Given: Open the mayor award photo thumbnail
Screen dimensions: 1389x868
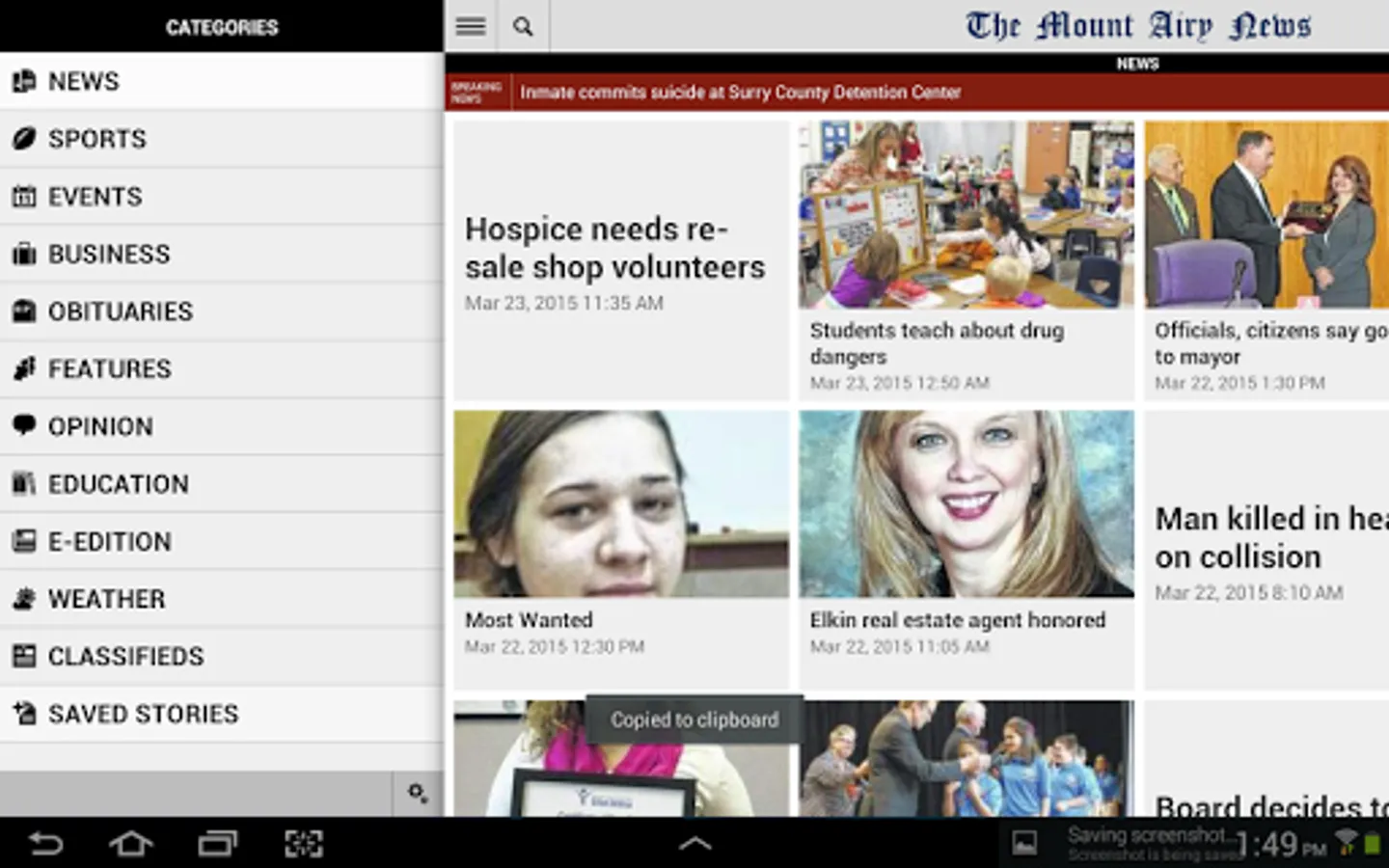Looking at the screenshot, I should tap(1266, 214).
